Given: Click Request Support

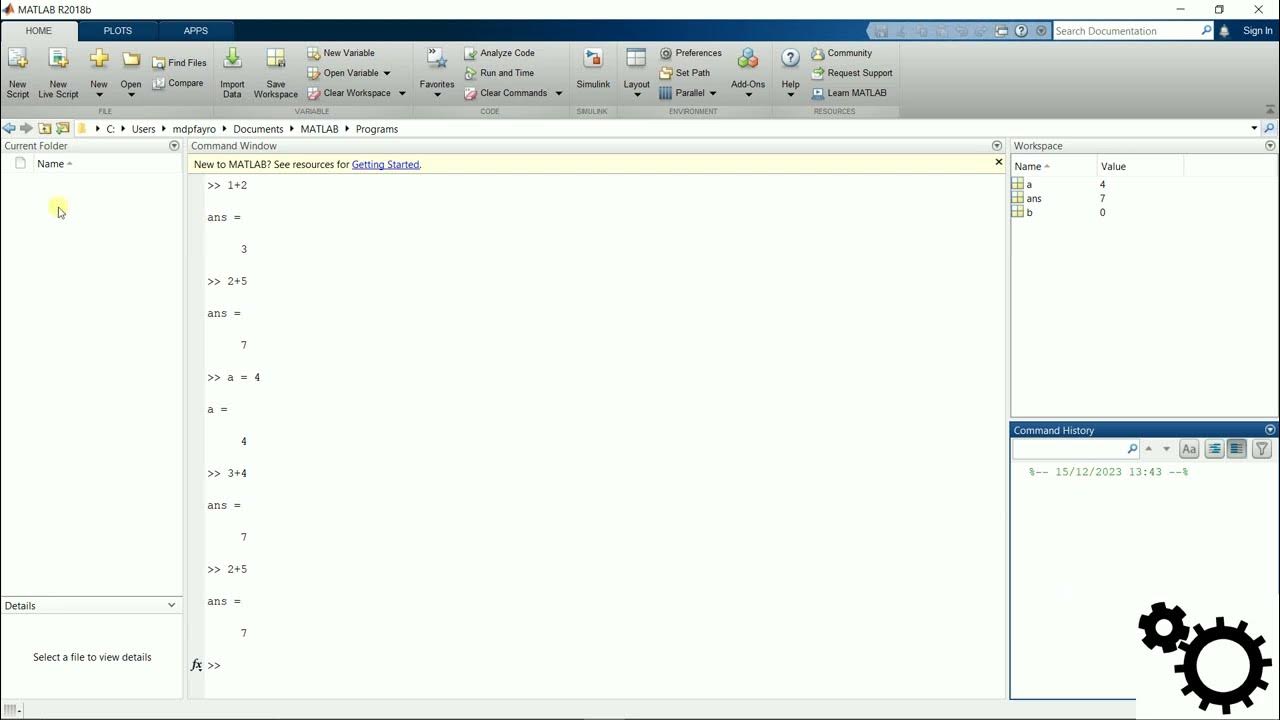Looking at the screenshot, I should pos(851,73).
